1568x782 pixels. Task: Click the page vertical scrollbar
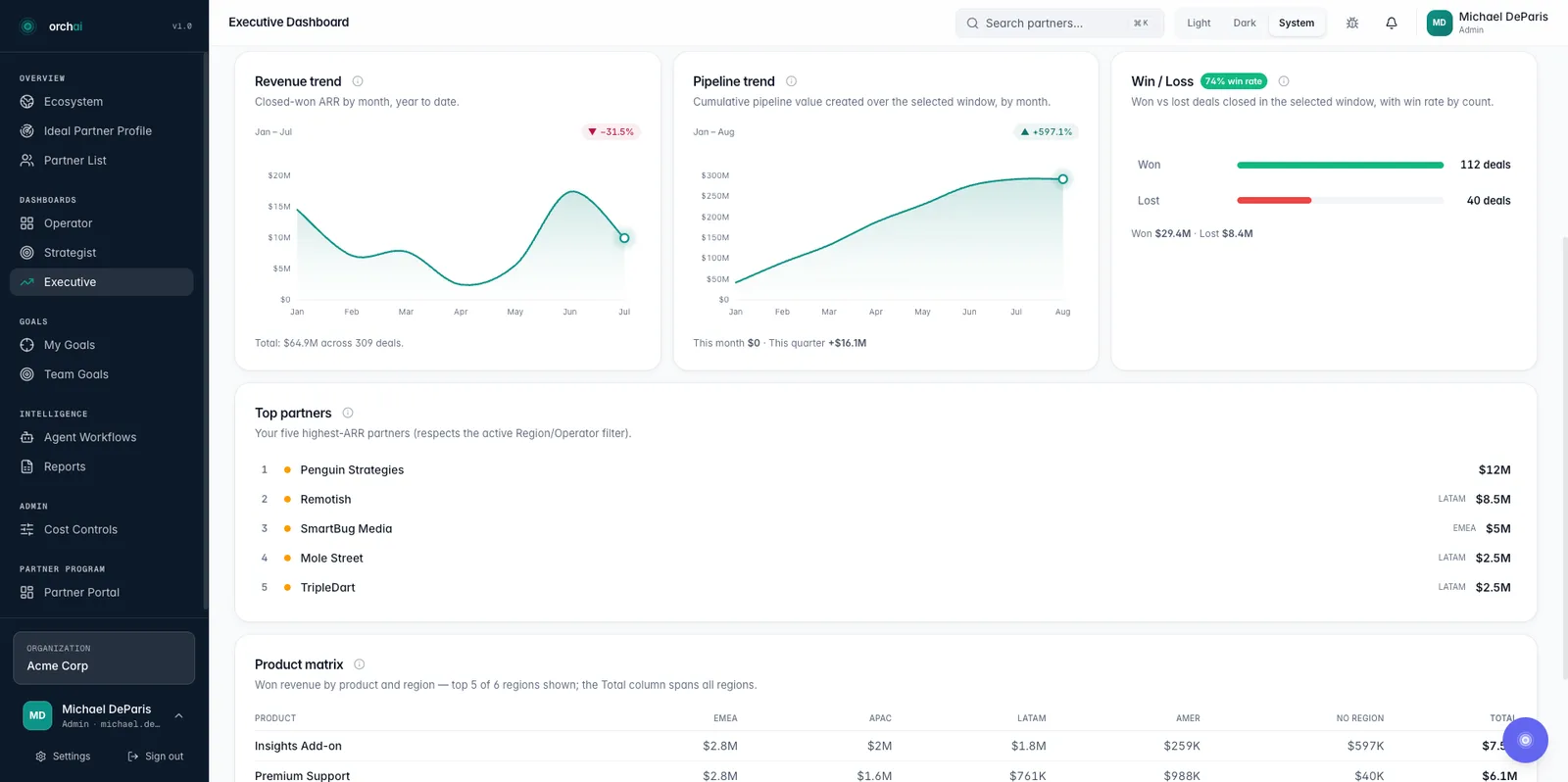(1564, 458)
